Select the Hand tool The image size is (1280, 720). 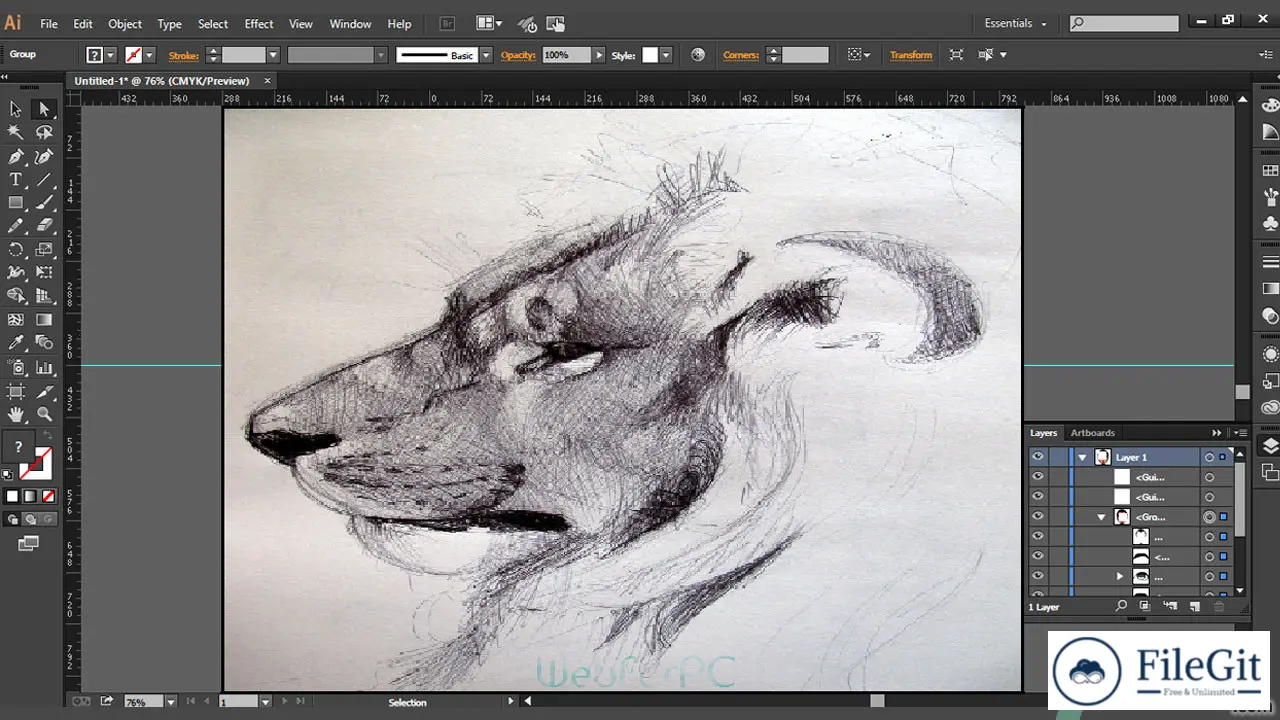click(x=16, y=414)
